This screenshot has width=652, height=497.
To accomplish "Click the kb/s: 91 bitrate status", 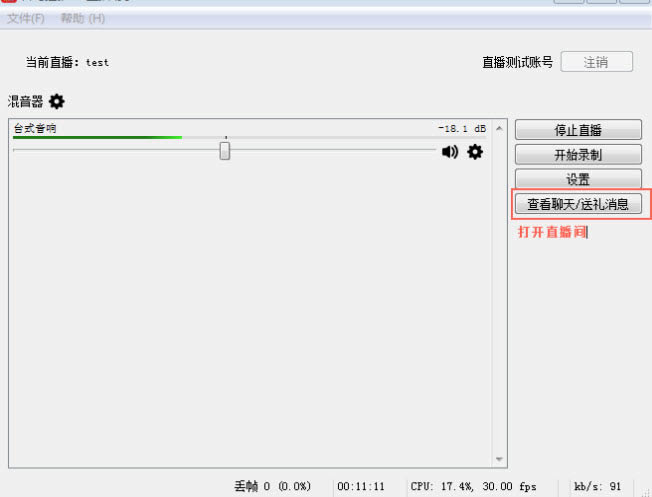I will pyautogui.click(x=597, y=486).
